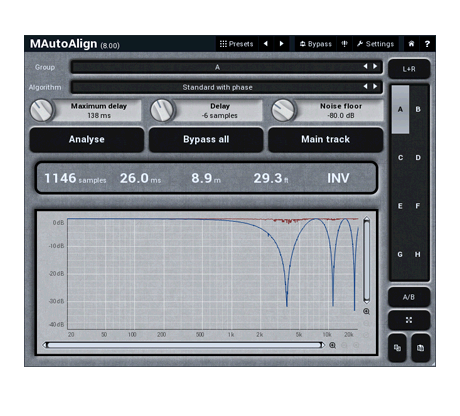The image size is (460, 416).
Task: Click the Bypass all button
Action: pos(206,139)
